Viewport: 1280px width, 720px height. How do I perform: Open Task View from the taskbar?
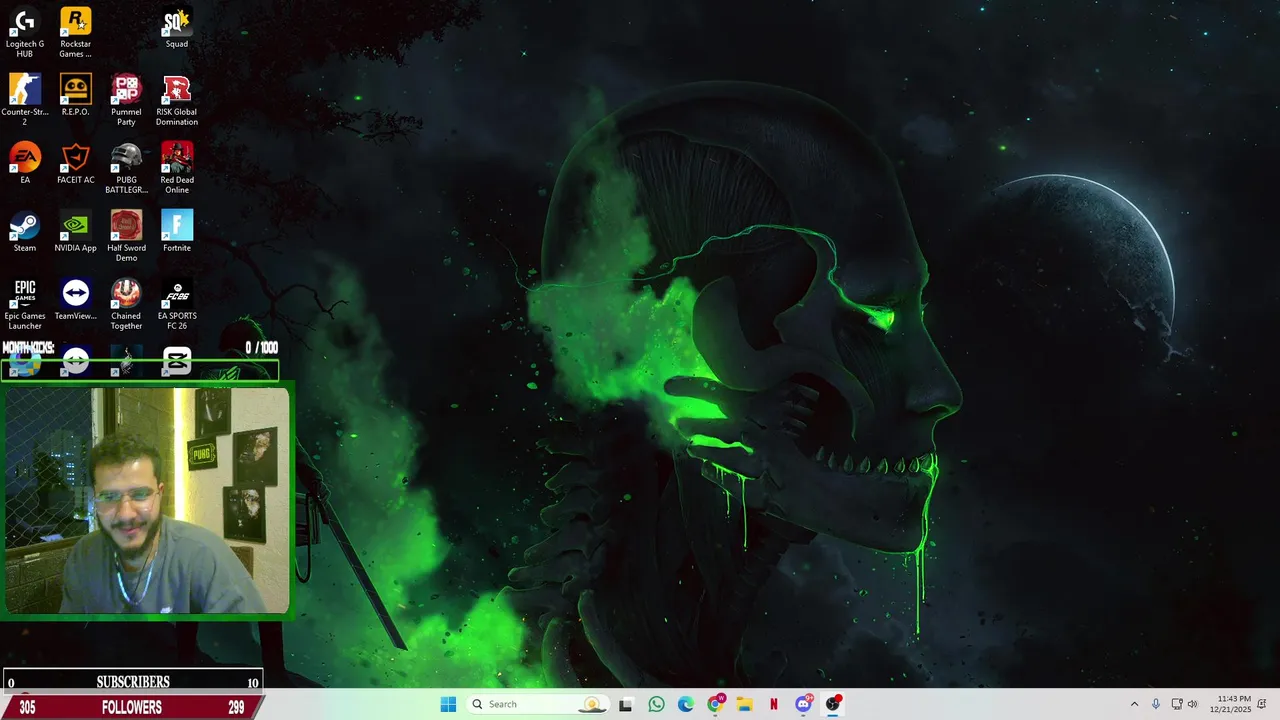(625, 704)
